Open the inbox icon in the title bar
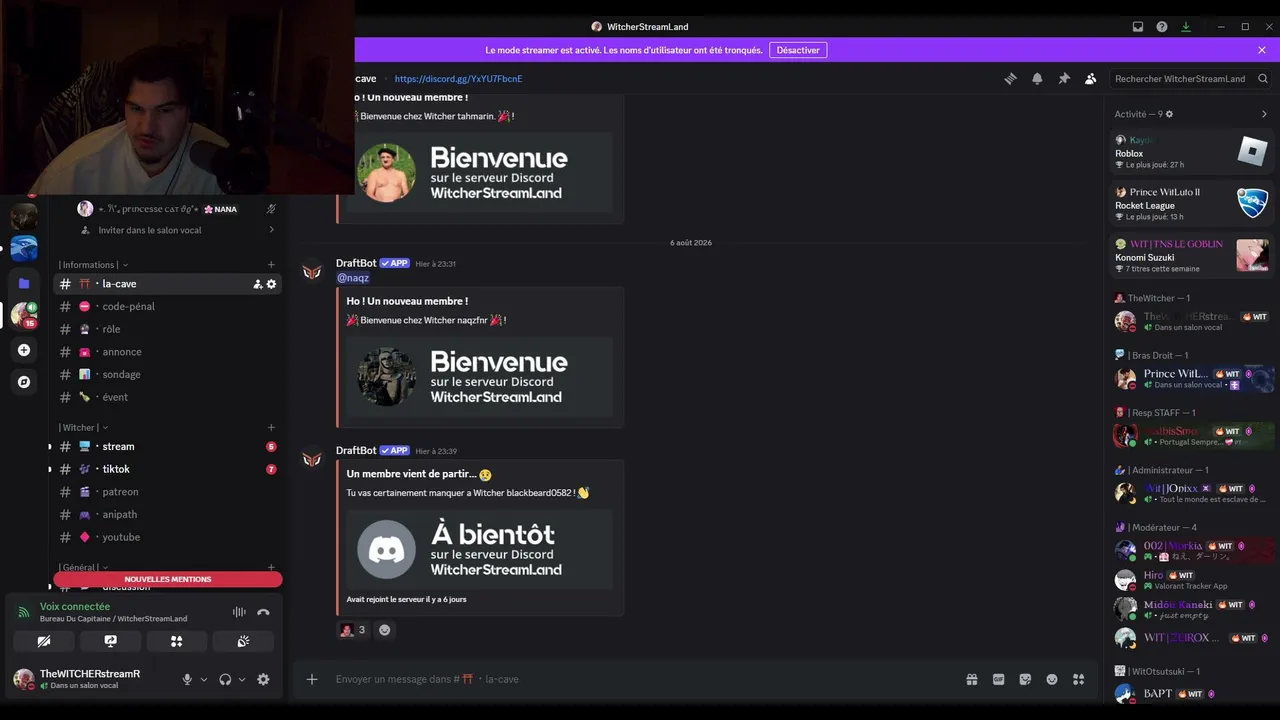Viewport: 1280px width, 720px height. coord(1138,27)
